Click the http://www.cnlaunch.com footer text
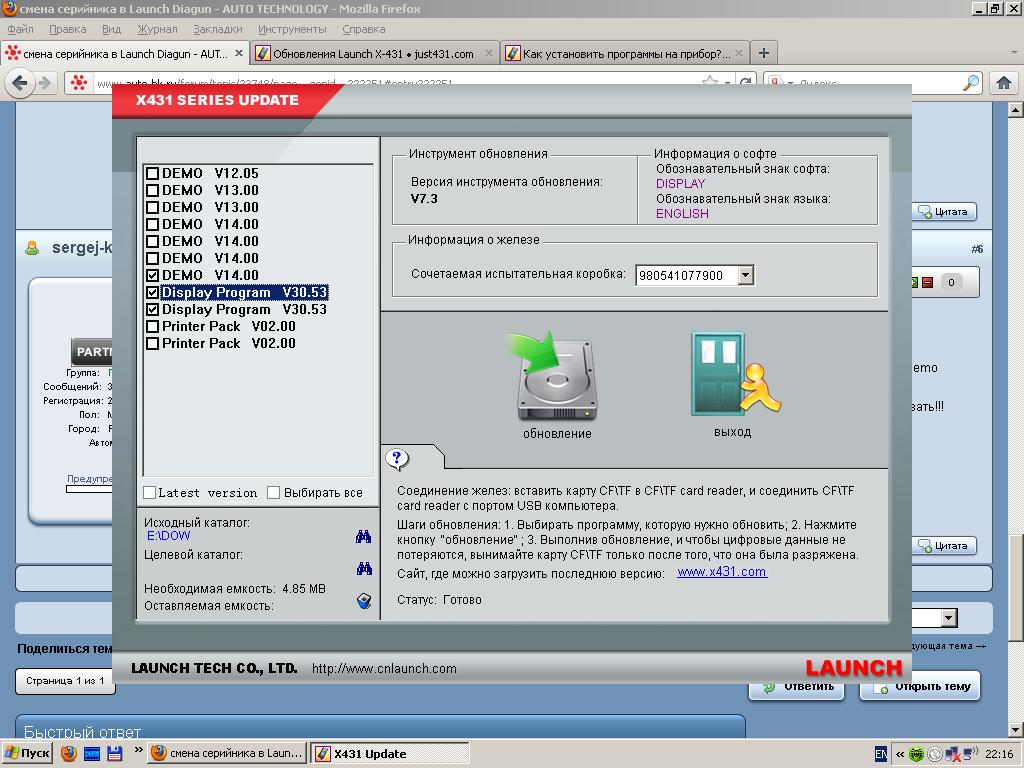Screen dimensions: 1024x768 (384, 668)
